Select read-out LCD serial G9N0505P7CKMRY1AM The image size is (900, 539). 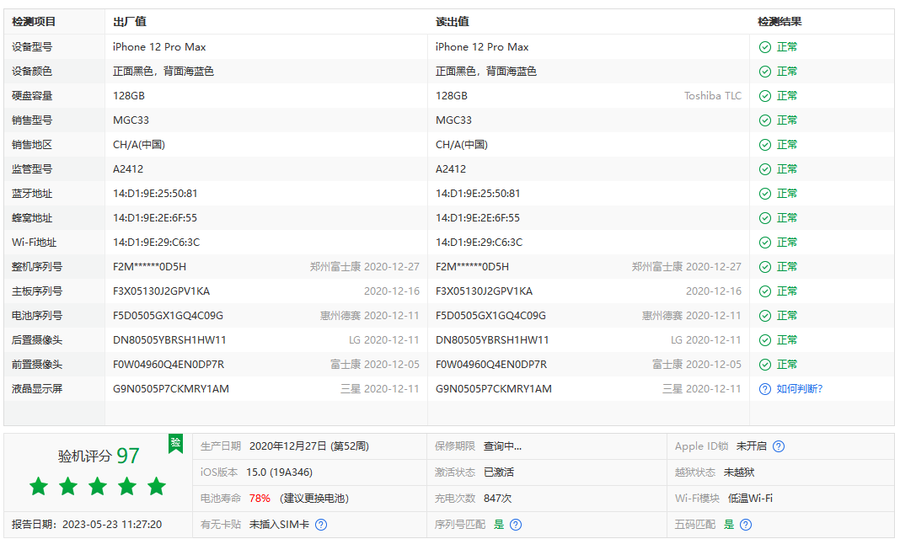pyautogui.click(x=494, y=389)
